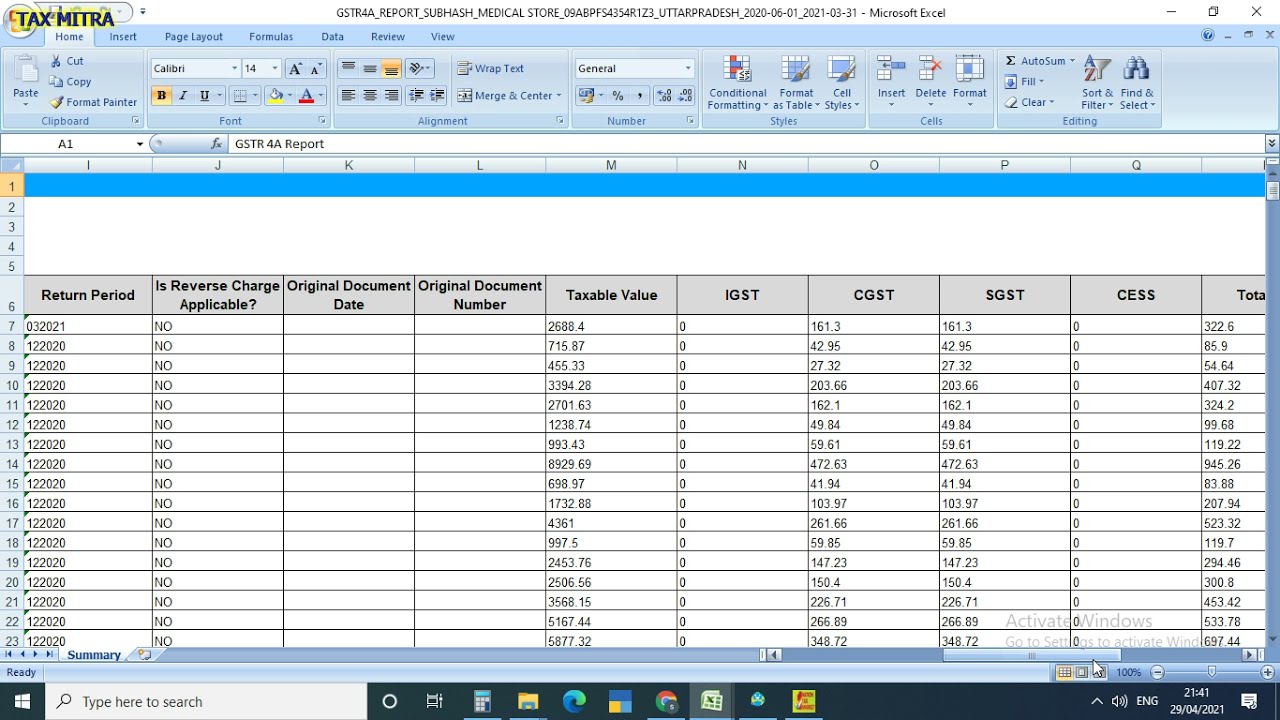
Task: Apply red font color A
Action: click(307, 96)
